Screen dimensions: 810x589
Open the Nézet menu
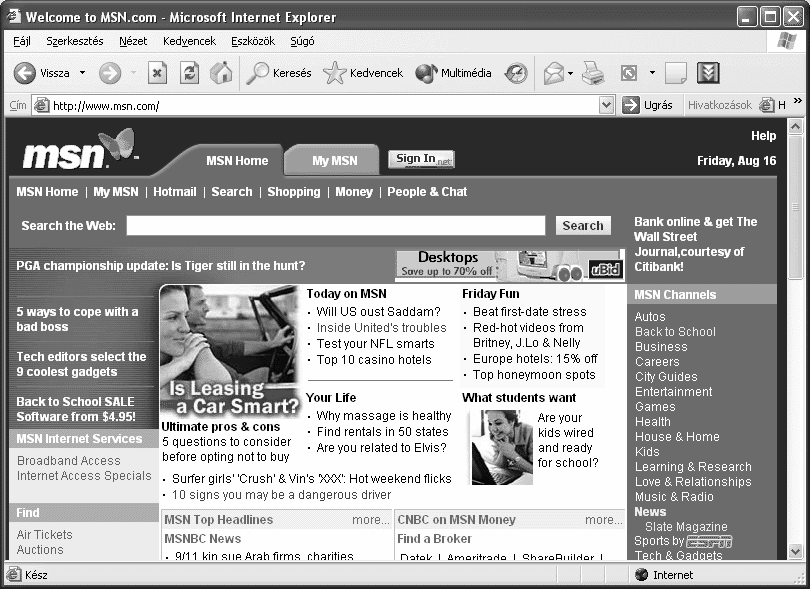pos(133,41)
